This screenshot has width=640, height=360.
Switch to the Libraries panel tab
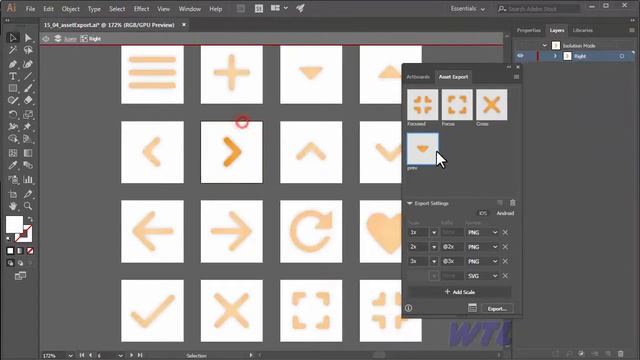[582, 30]
